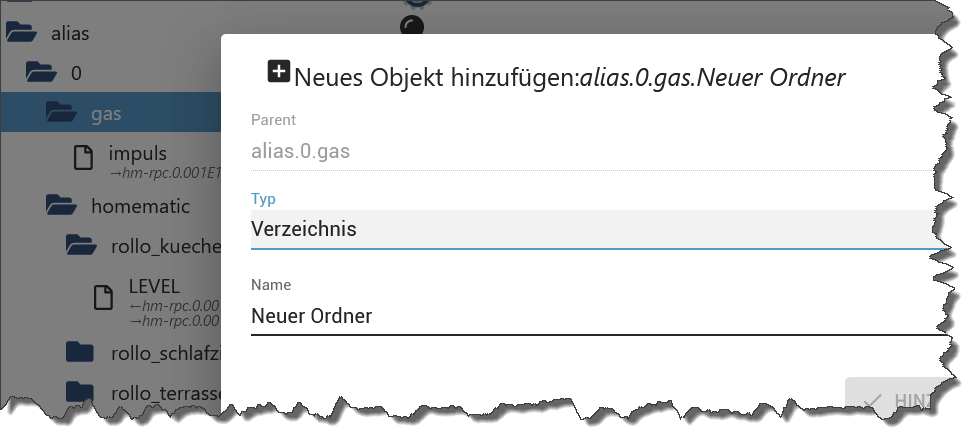Click the rollo_terrasse folder icon
977x443 pixels.
(80, 392)
